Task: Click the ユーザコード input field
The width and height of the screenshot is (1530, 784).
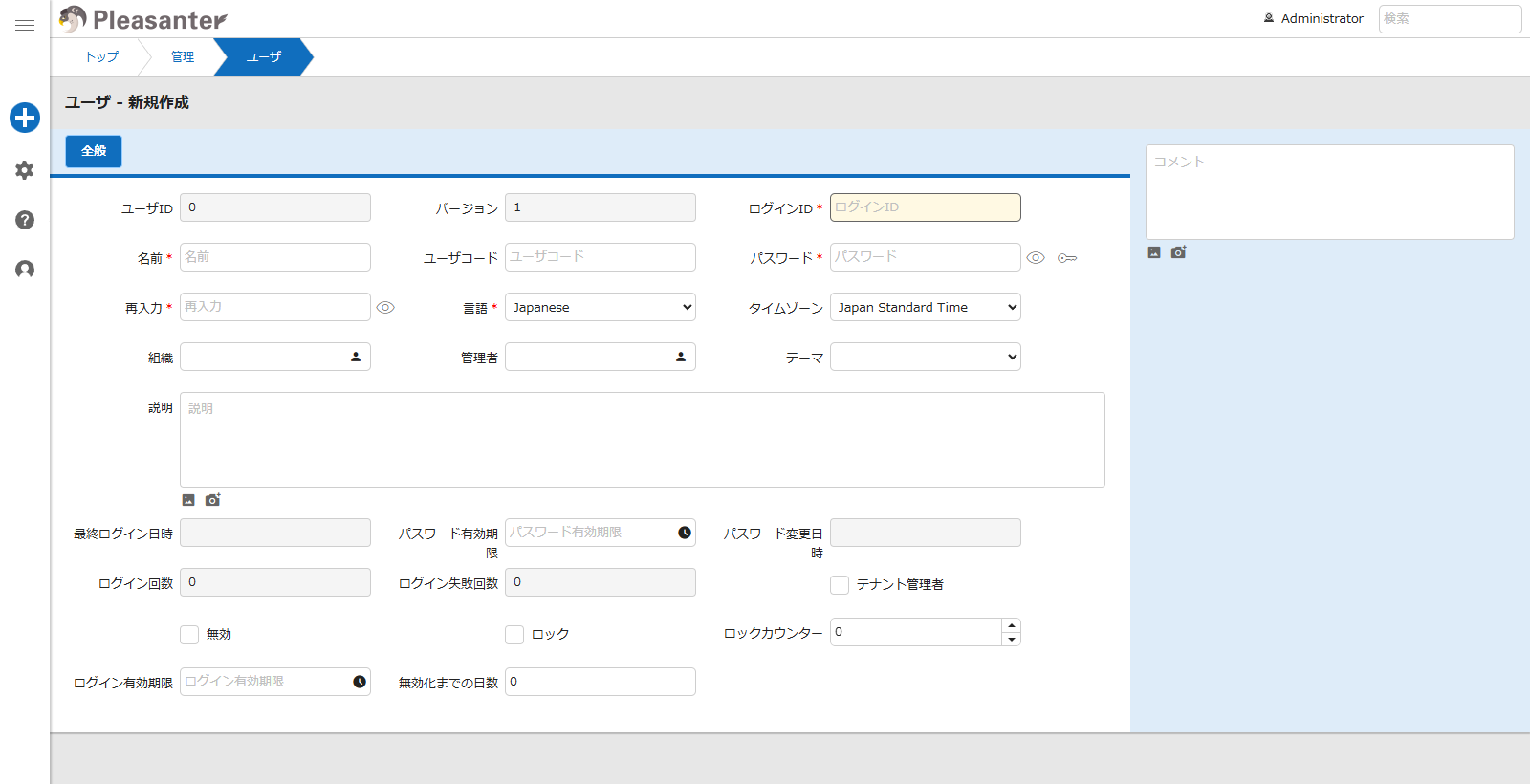Action: pyautogui.click(x=601, y=257)
